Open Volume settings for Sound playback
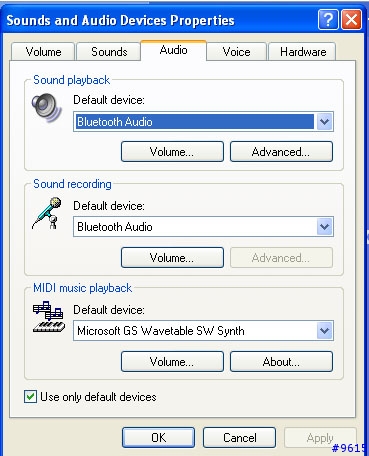Viewport: 369px width, 456px height. (x=172, y=152)
